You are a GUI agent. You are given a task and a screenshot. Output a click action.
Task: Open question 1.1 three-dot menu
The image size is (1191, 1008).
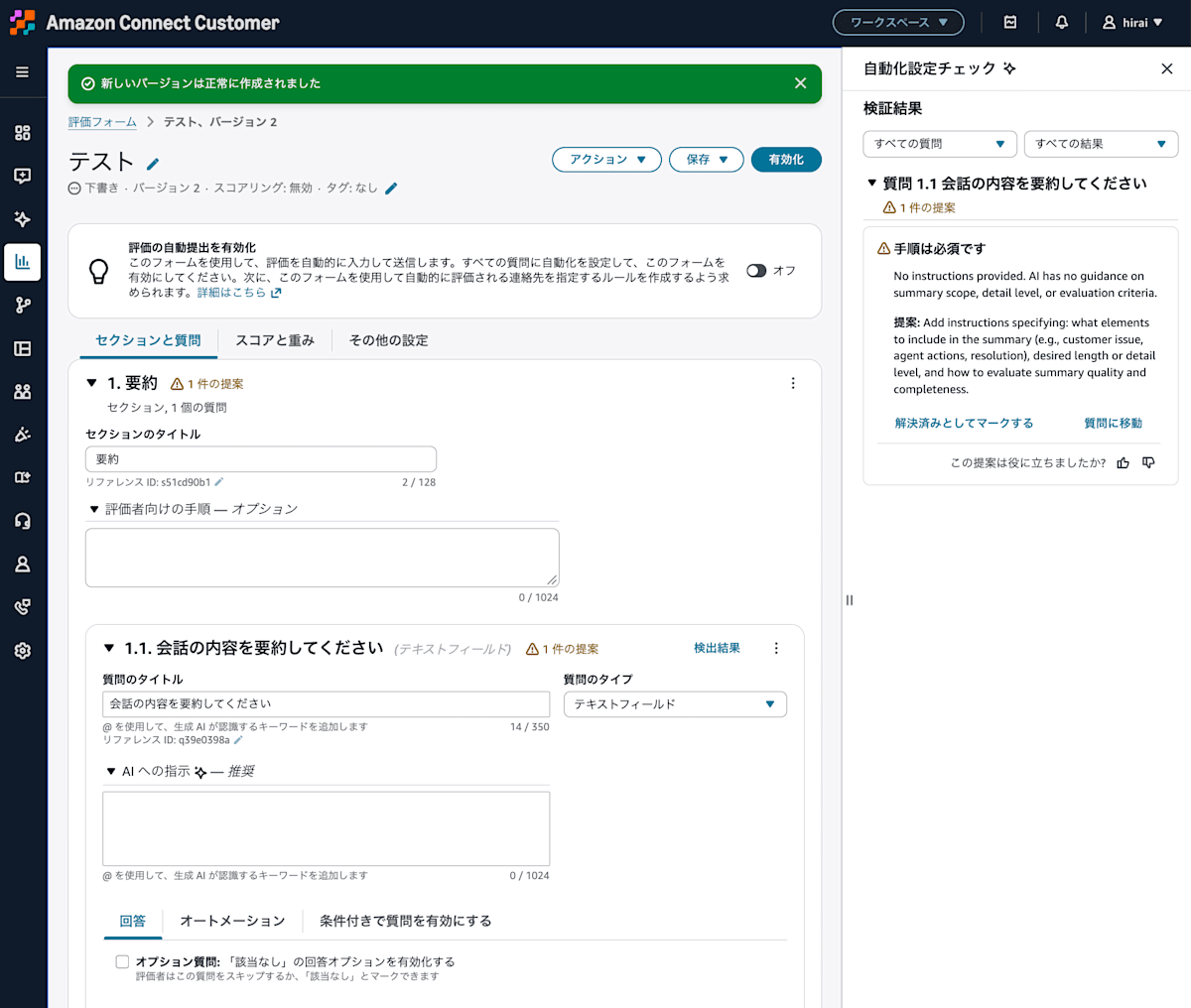tap(776, 648)
